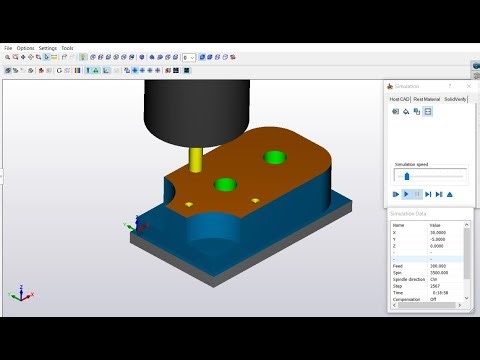Image resolution: width=480 pixels, height=360 pixels.
Task: Click the overlapping squares compare icon
Action: click(417, 111)
